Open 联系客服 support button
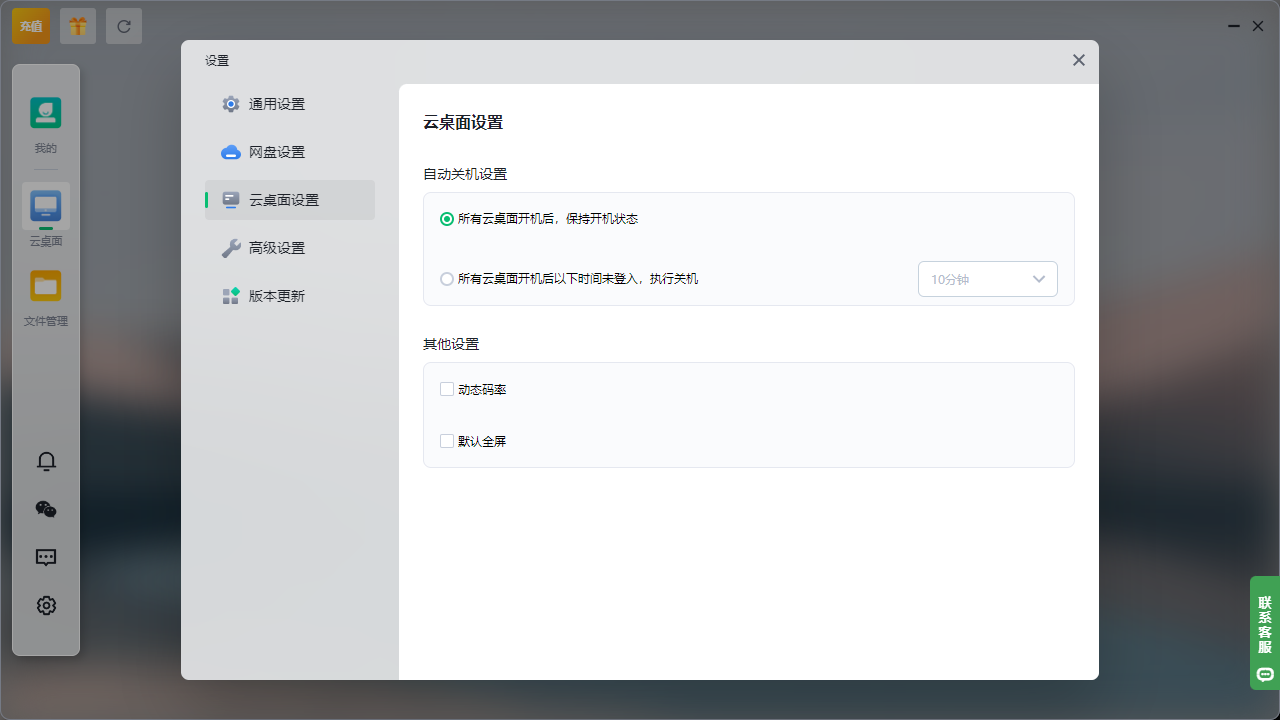This screenshot has height=720, width=1280. click(x=1265, y=632)
